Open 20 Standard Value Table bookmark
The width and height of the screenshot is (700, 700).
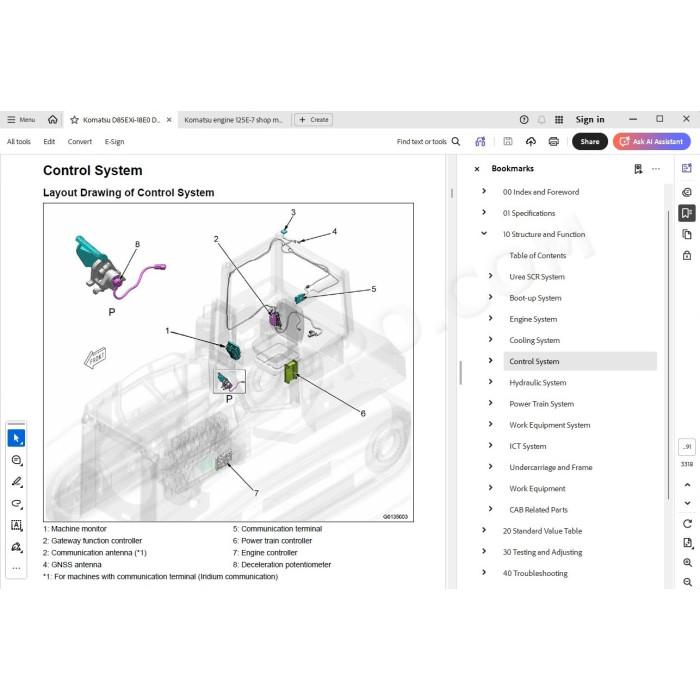coord(542,531)
